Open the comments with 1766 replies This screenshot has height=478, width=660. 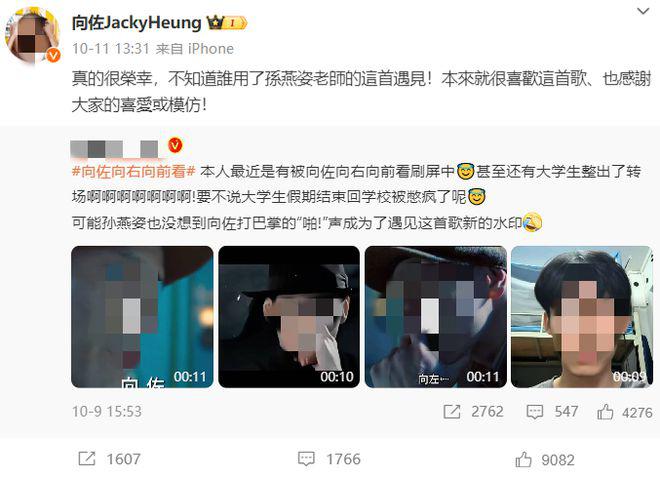(306, 459)
